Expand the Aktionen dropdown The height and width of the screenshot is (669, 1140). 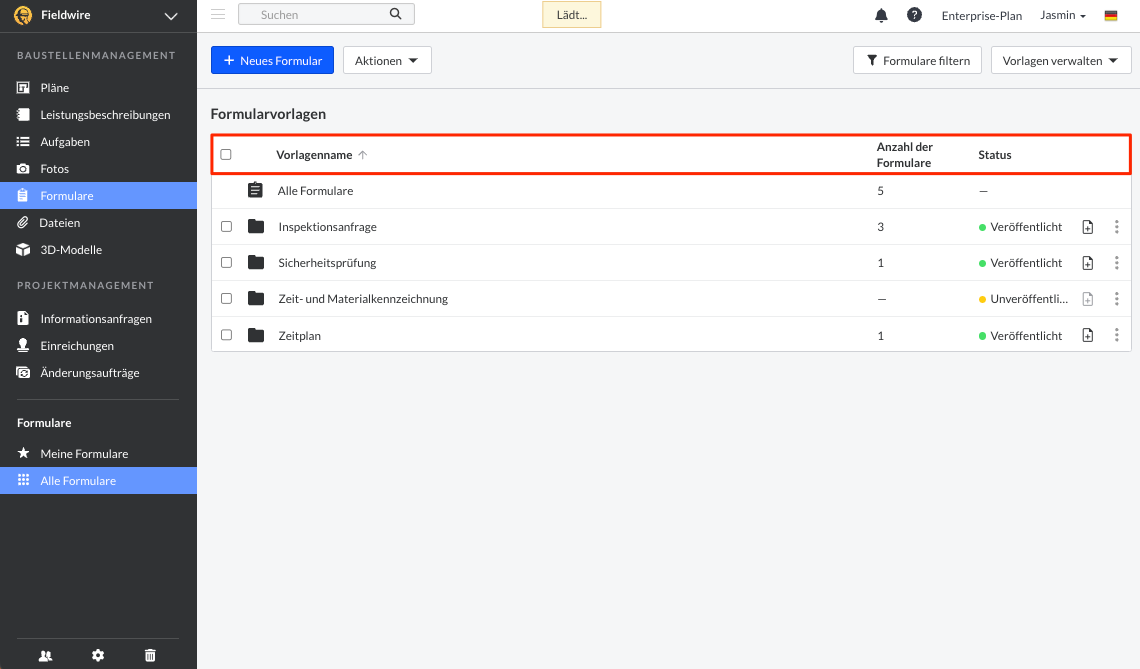[387, 61]
